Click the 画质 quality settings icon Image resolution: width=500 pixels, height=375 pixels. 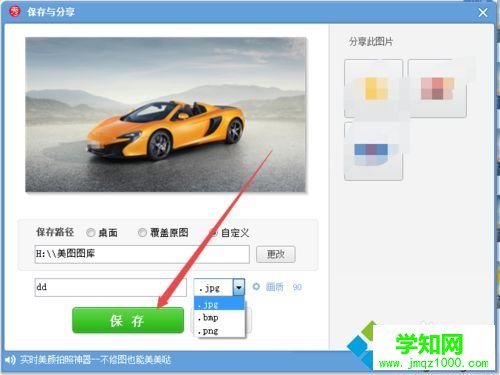[x=256, y=287]
